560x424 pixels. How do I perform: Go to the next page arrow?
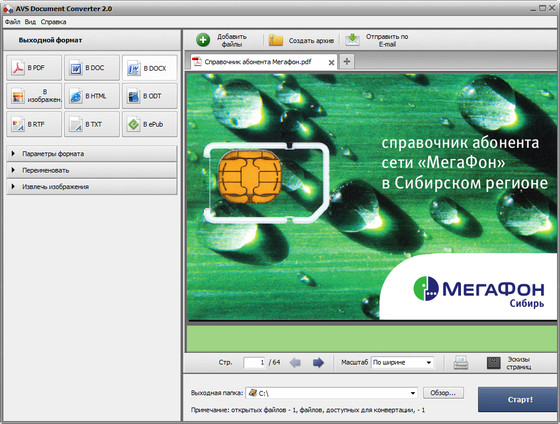(x=318, y=363)
